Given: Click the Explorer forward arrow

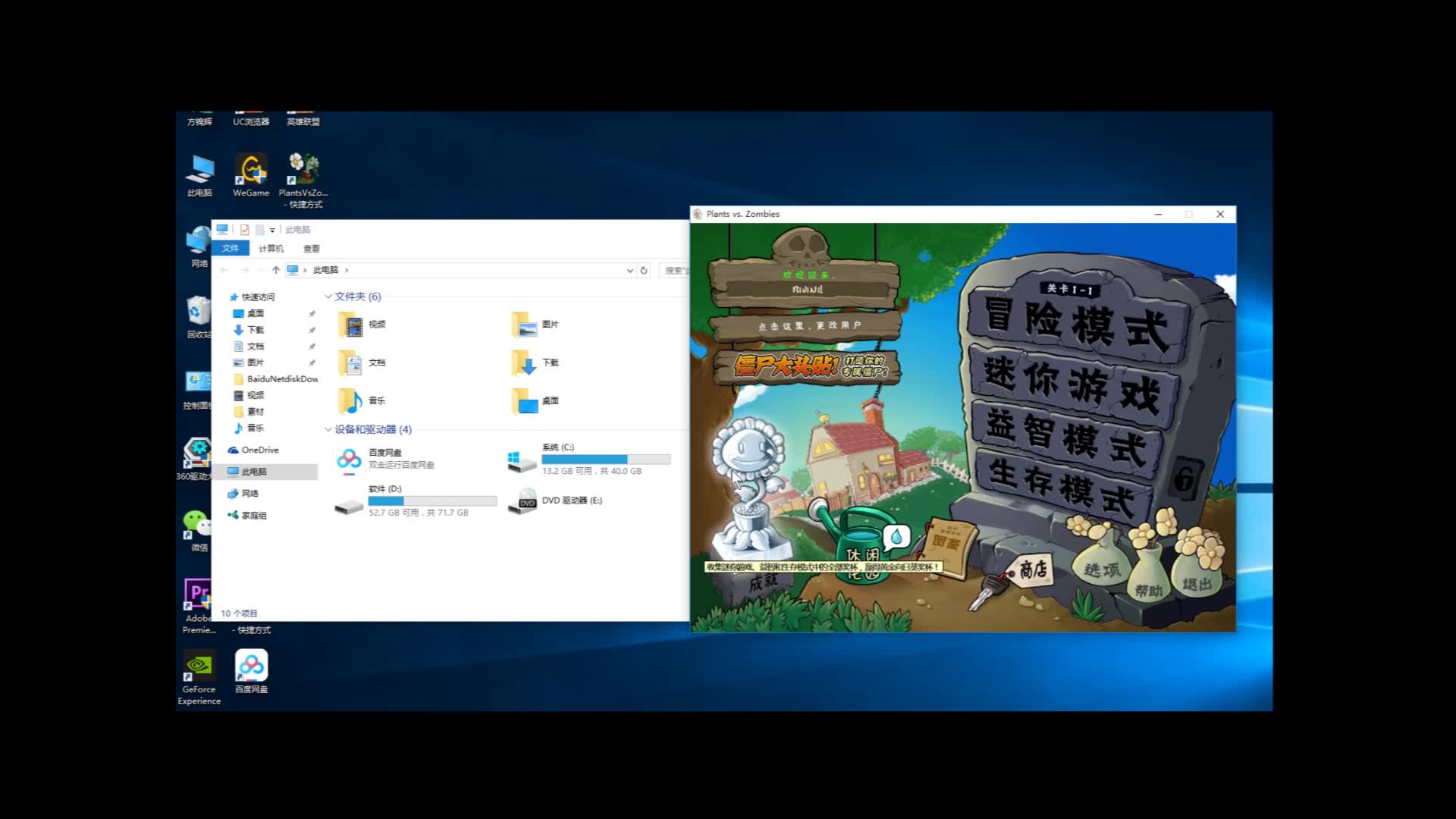Looking at the screenshot, I should [x=244, y=270].
